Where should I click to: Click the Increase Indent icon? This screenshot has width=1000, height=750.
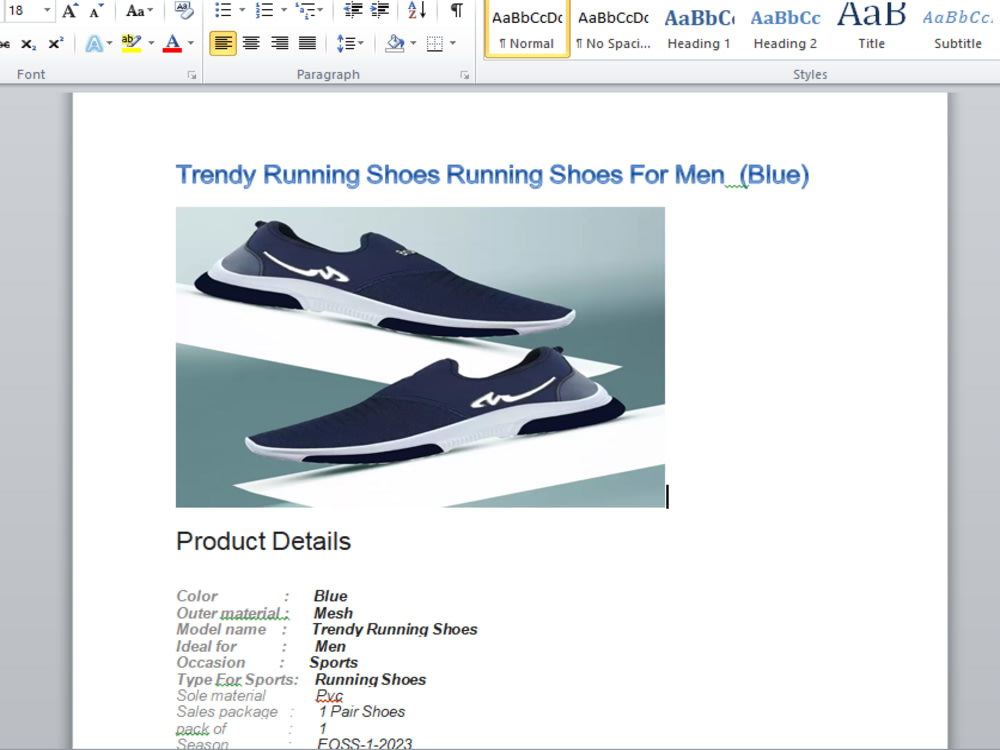[380, 10]
